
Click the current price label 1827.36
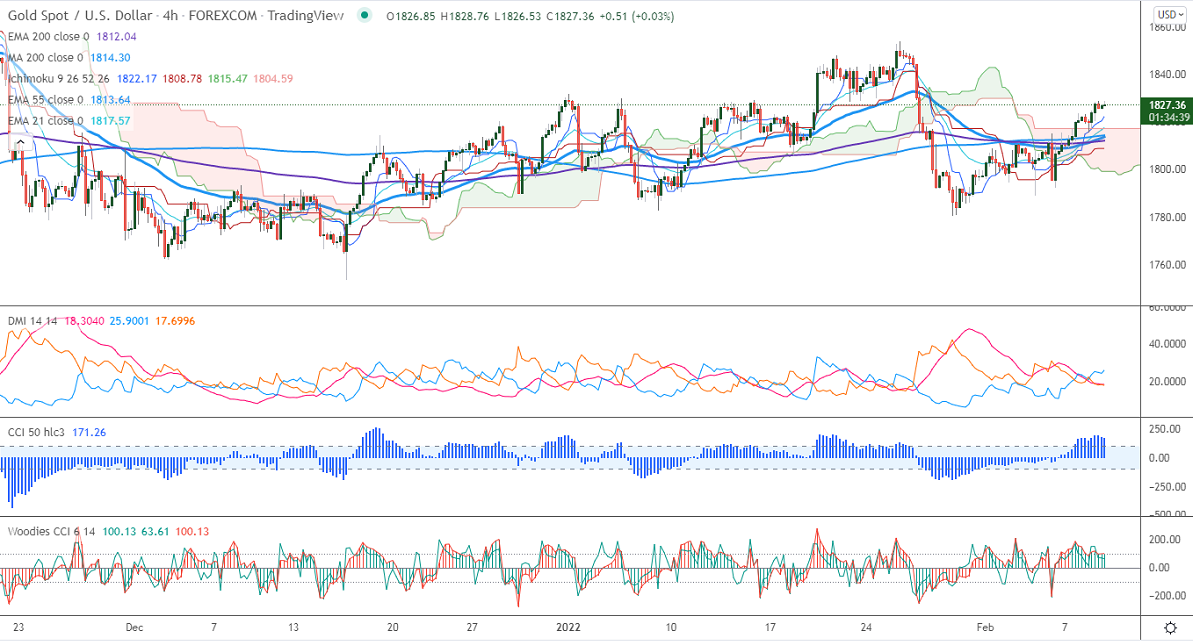[x=1166, y=106]
